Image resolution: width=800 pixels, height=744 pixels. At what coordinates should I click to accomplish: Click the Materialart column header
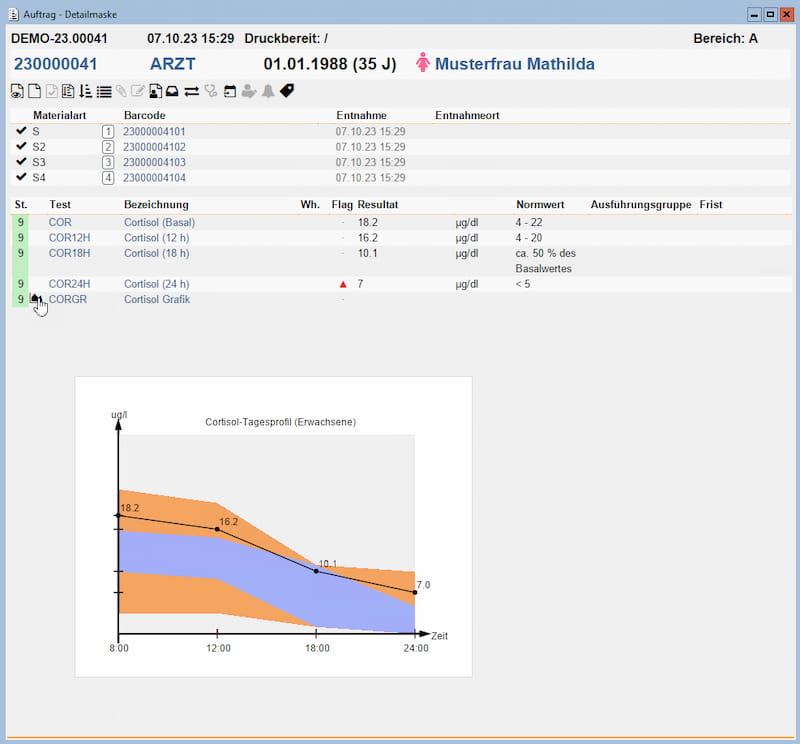60,115
